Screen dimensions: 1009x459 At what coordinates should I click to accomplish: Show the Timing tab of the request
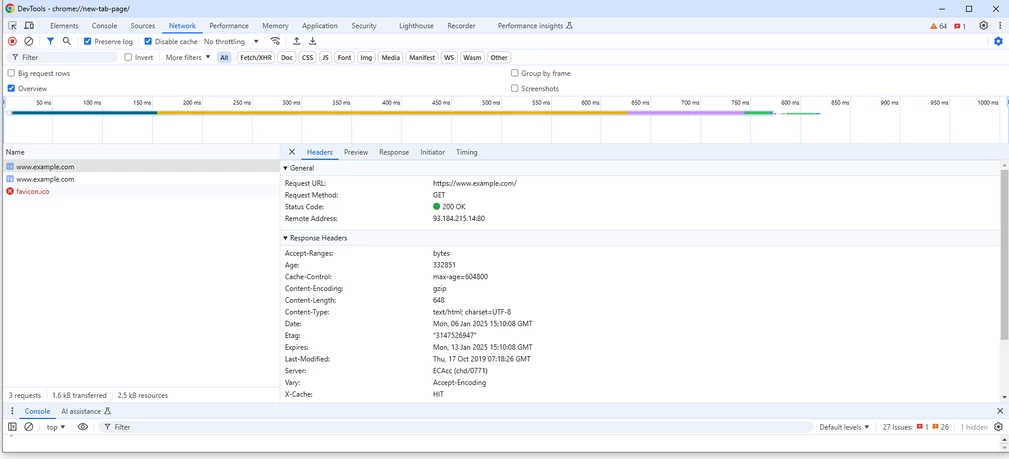(x=467, y=152)
